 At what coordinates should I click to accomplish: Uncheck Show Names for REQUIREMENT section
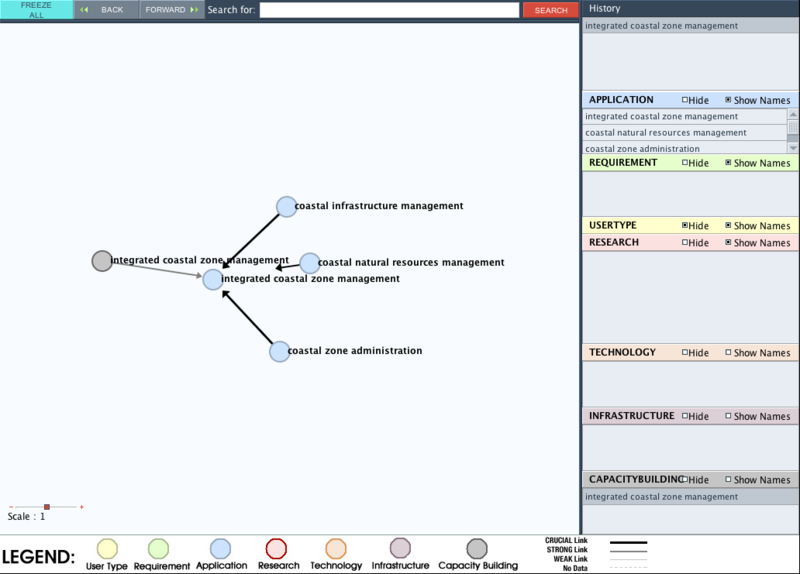pyautogui.click(x=728, y=163)
